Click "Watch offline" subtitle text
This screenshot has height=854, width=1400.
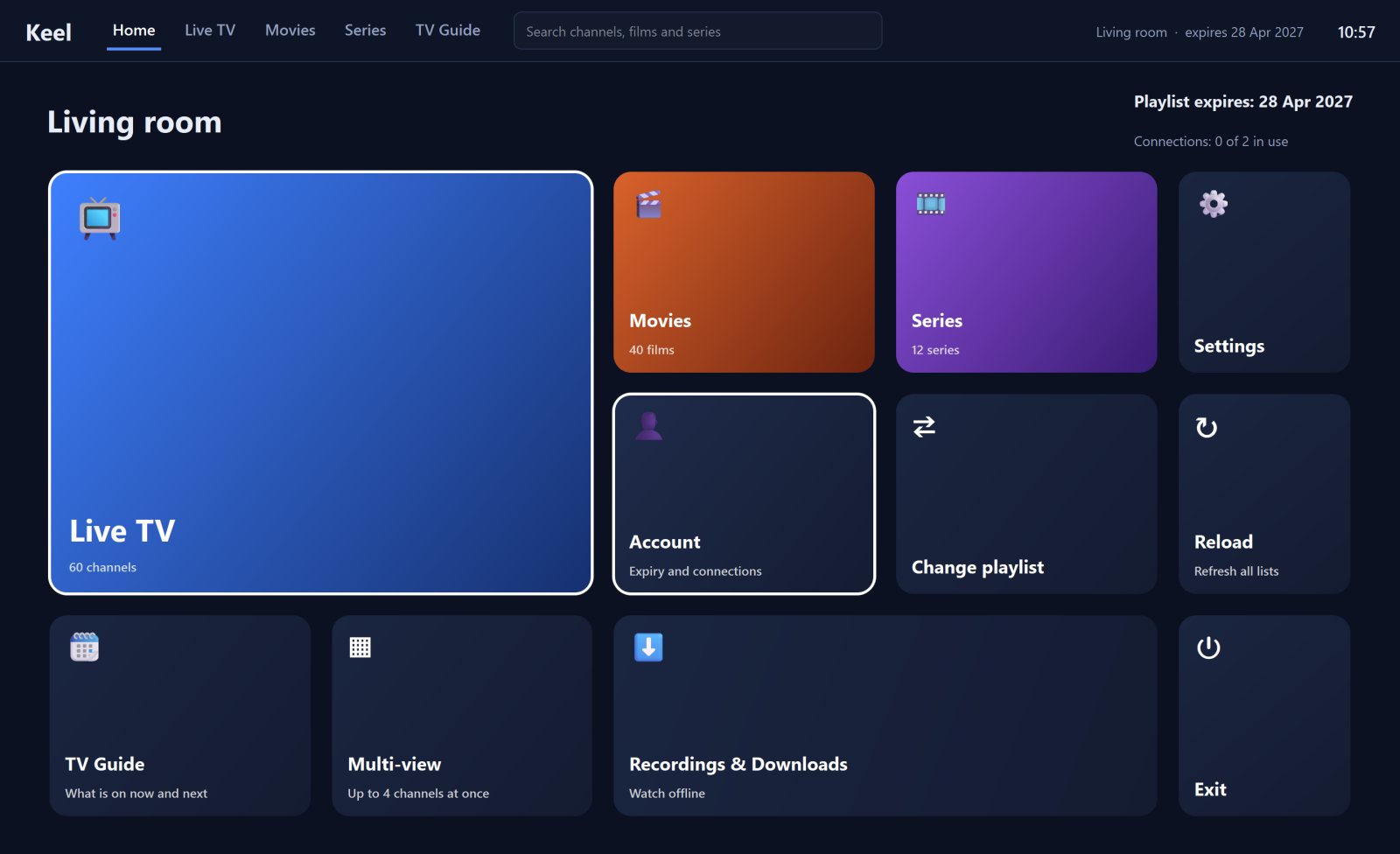click(x=667, y=794)
